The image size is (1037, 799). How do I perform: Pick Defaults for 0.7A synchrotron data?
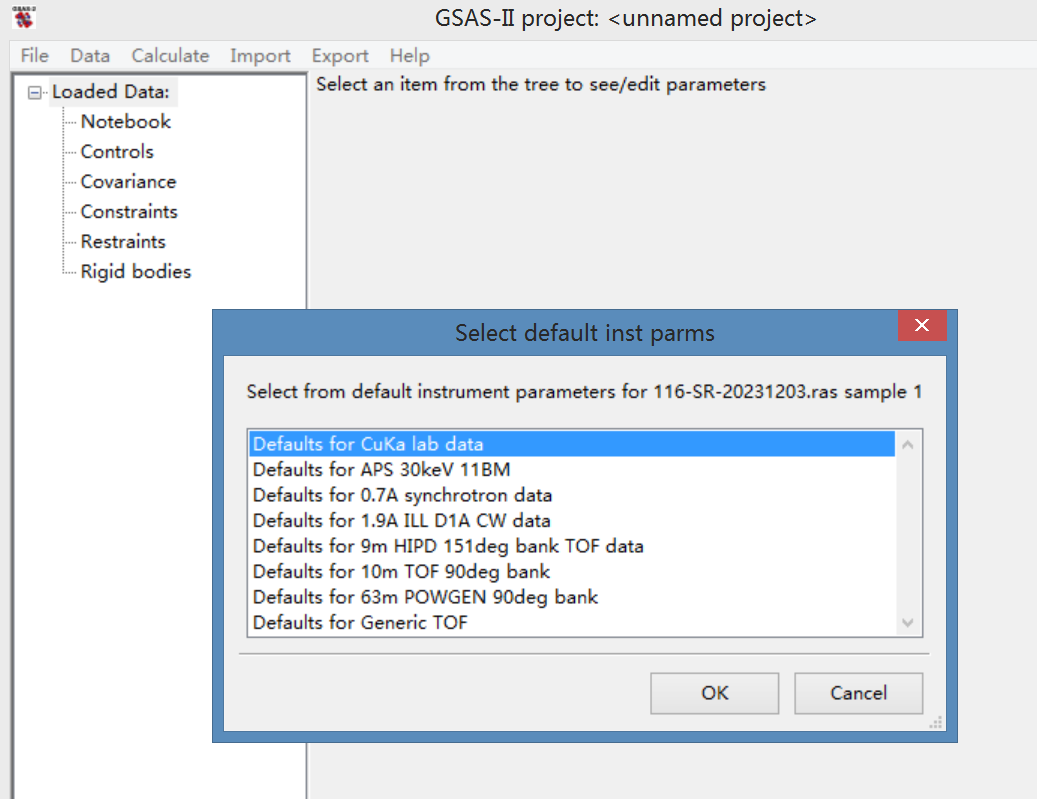402,495
